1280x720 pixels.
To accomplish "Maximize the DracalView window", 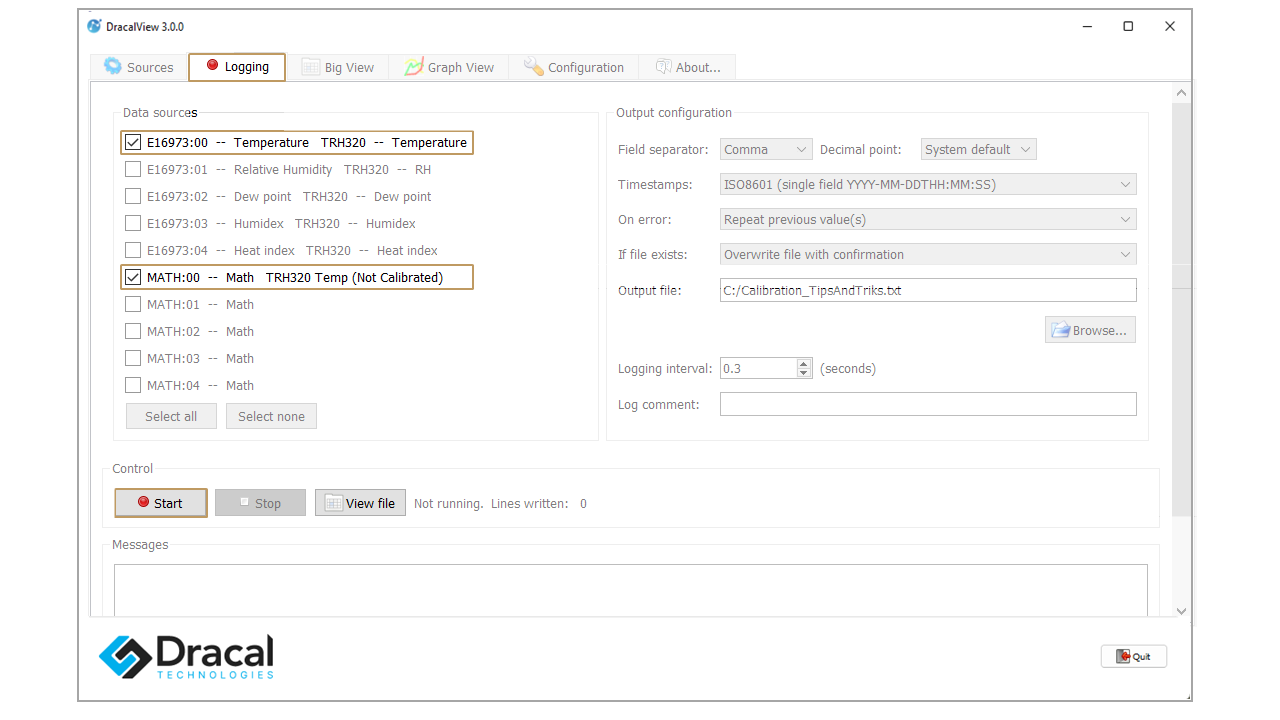I will 1128,26.
